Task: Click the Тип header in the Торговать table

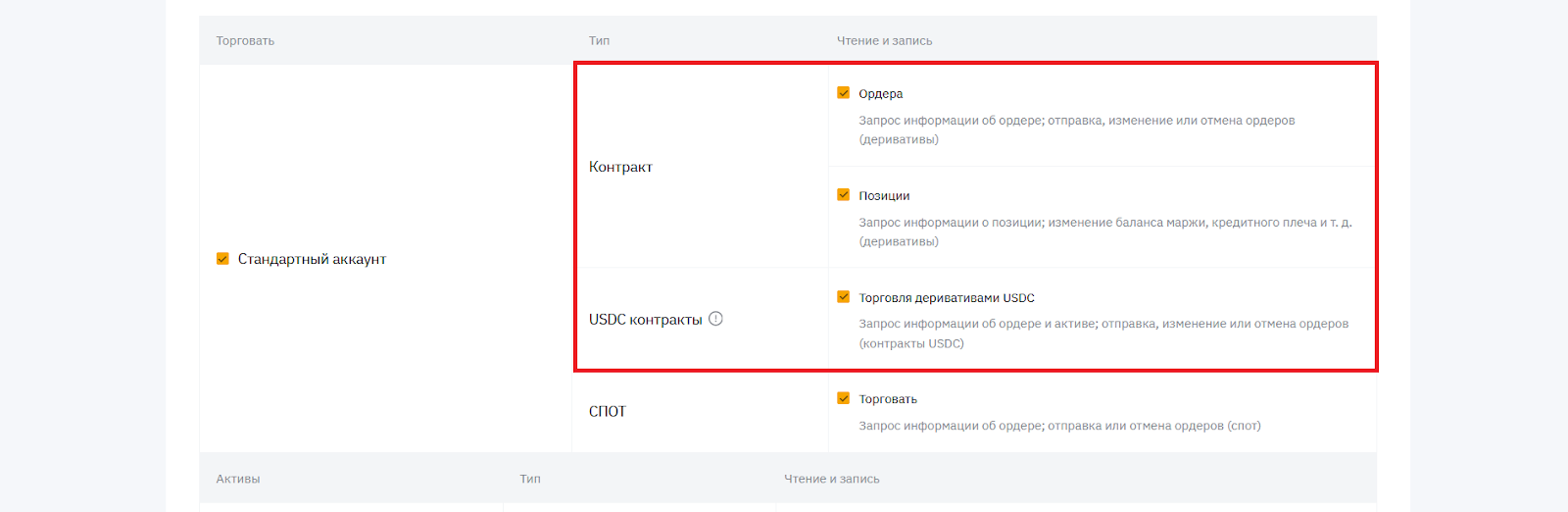Action: (x=599, y=41)
